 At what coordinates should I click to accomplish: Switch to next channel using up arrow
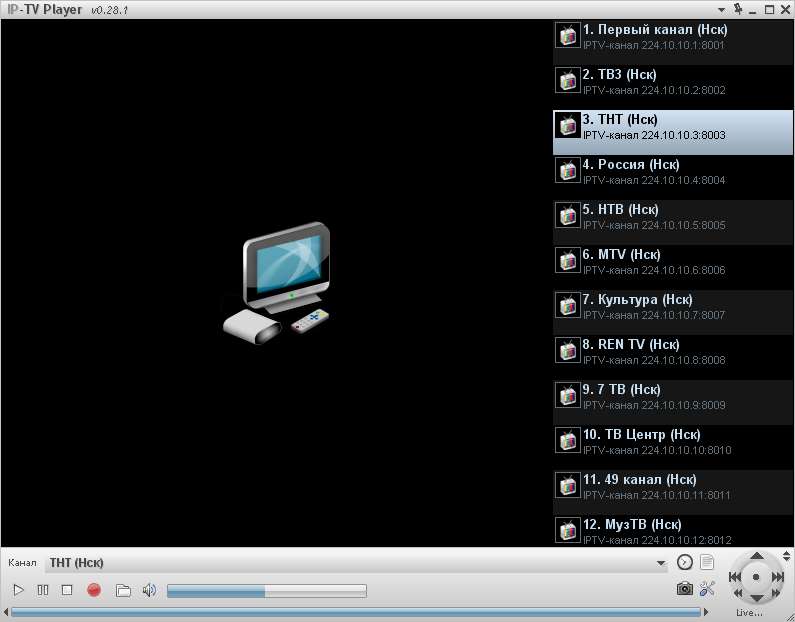756,556
